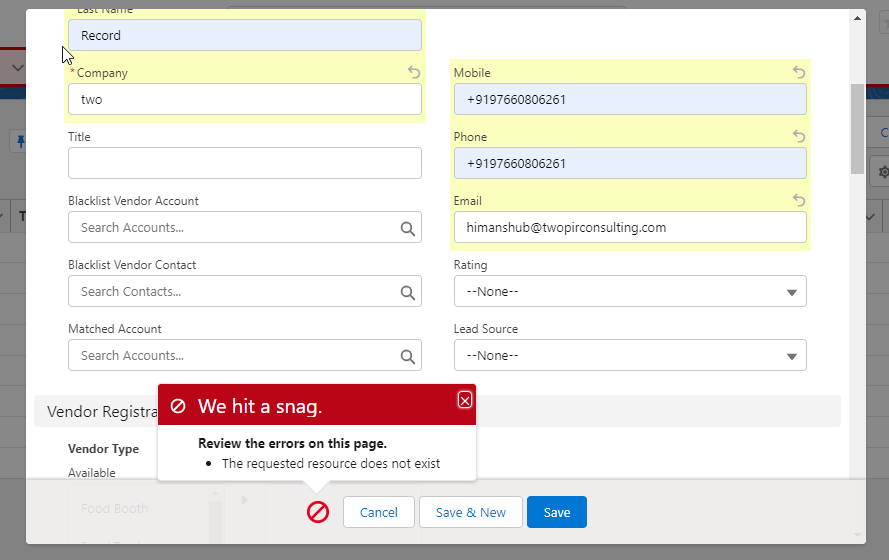Click the Matched Account search magnifier
The image size is (889, 560).
407,356
